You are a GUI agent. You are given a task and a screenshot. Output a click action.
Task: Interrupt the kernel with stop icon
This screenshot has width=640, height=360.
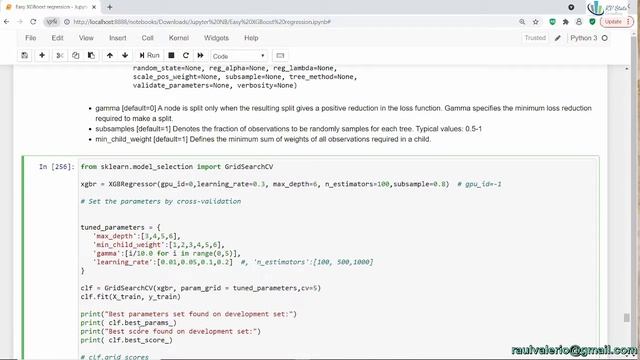coord(171,56)
